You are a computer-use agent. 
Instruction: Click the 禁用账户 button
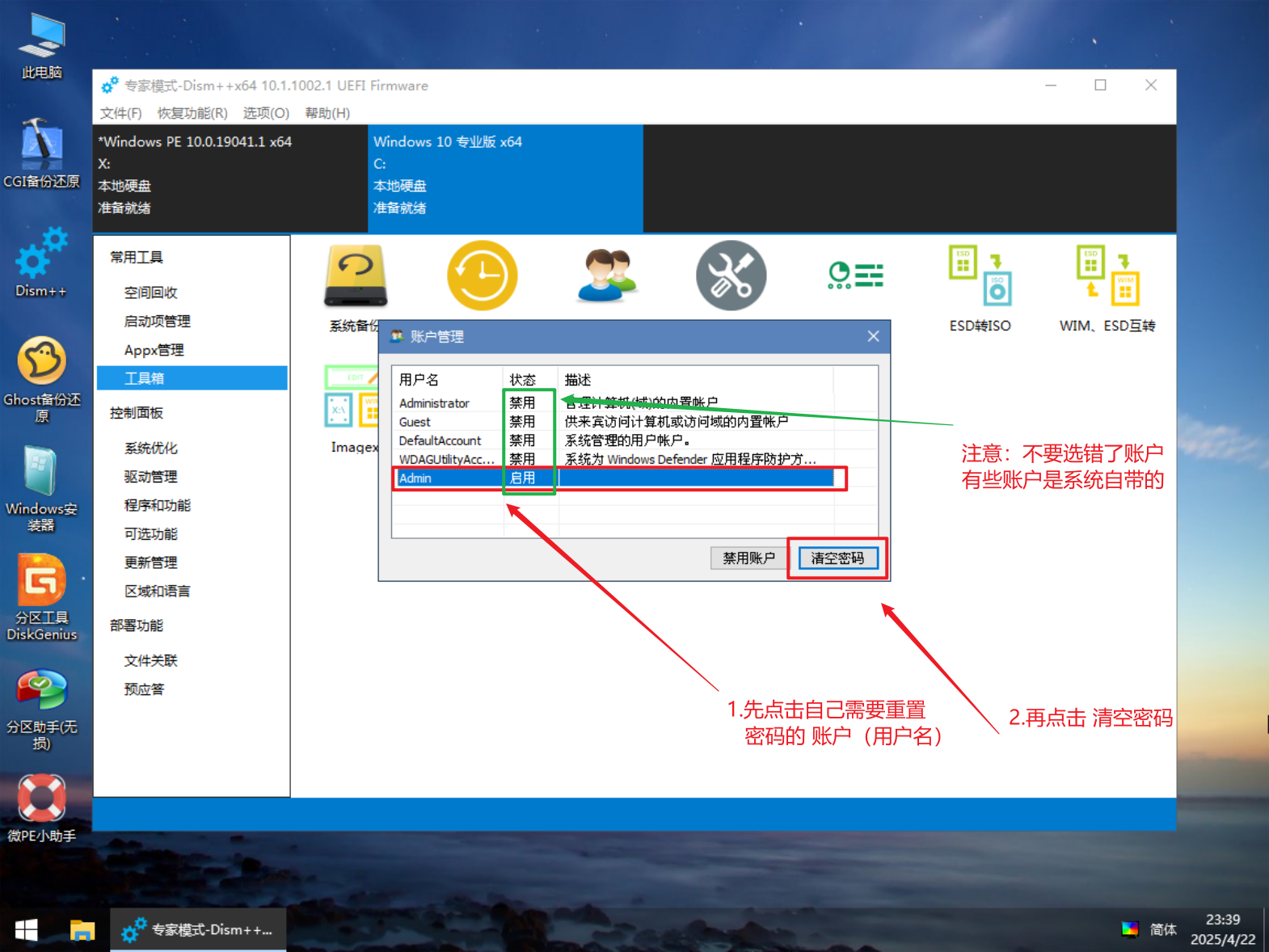(748, 558)
